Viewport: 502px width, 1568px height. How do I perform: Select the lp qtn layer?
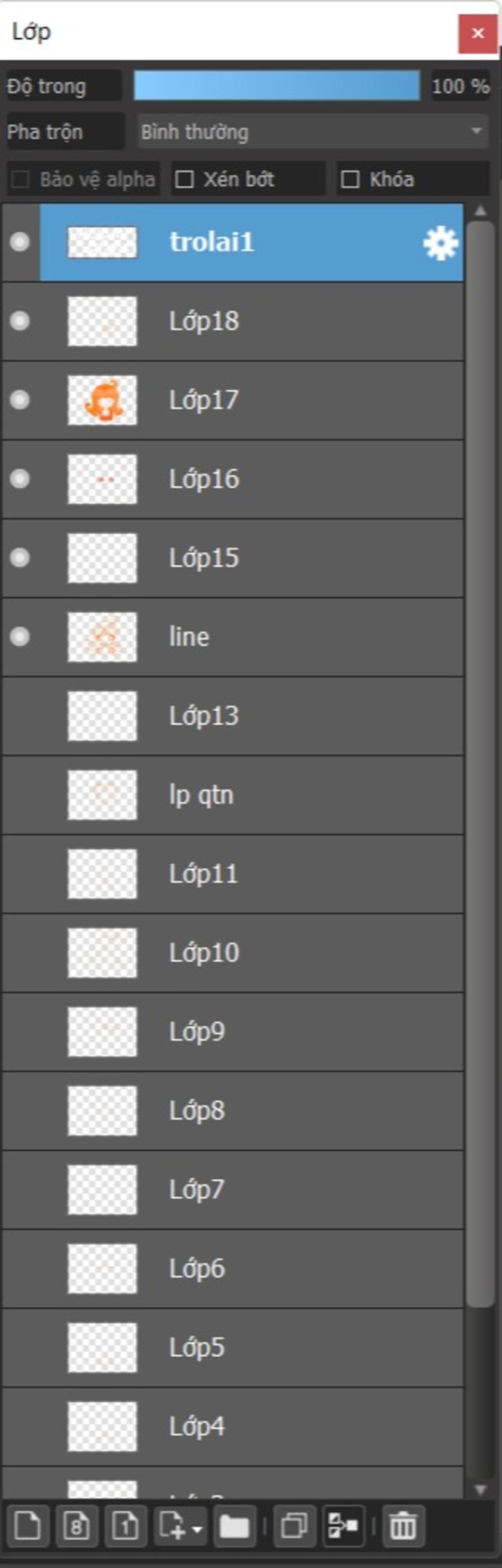pos(233,795)
